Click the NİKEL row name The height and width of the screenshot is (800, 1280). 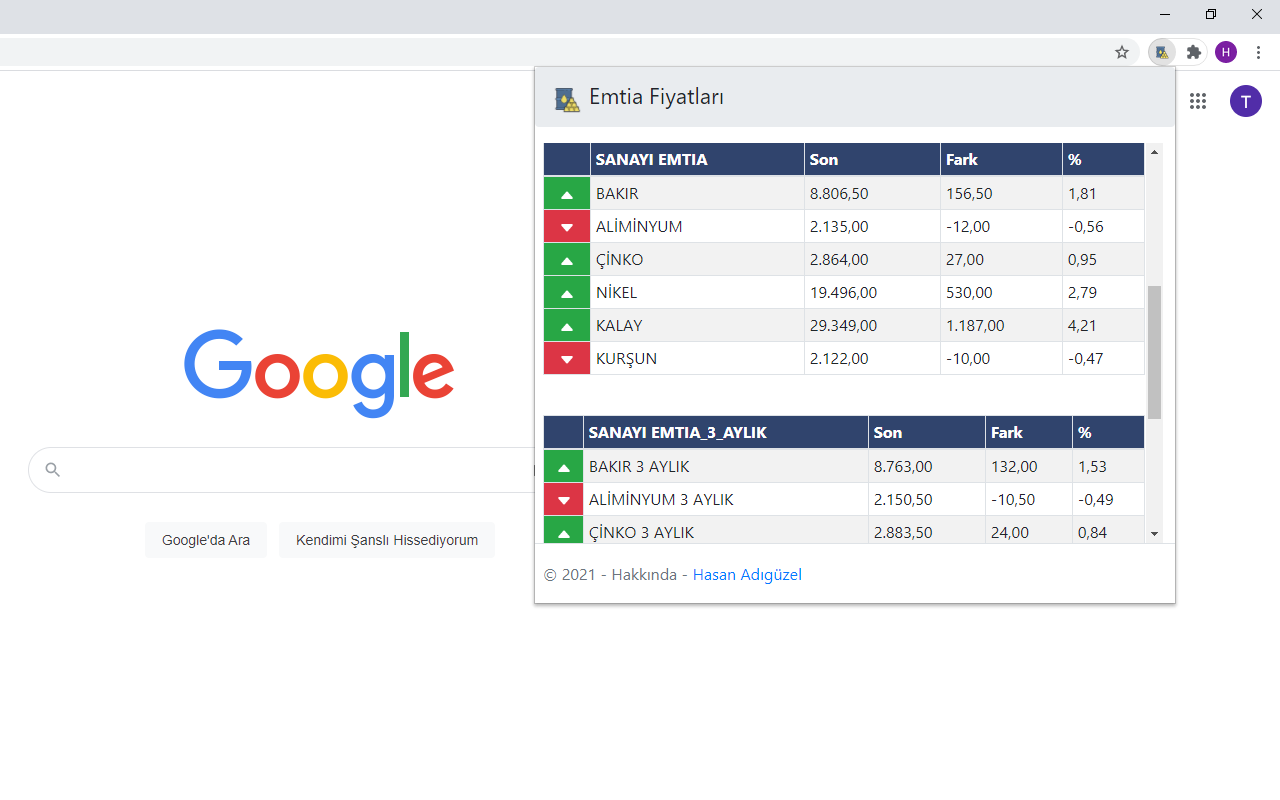(616, 292)
